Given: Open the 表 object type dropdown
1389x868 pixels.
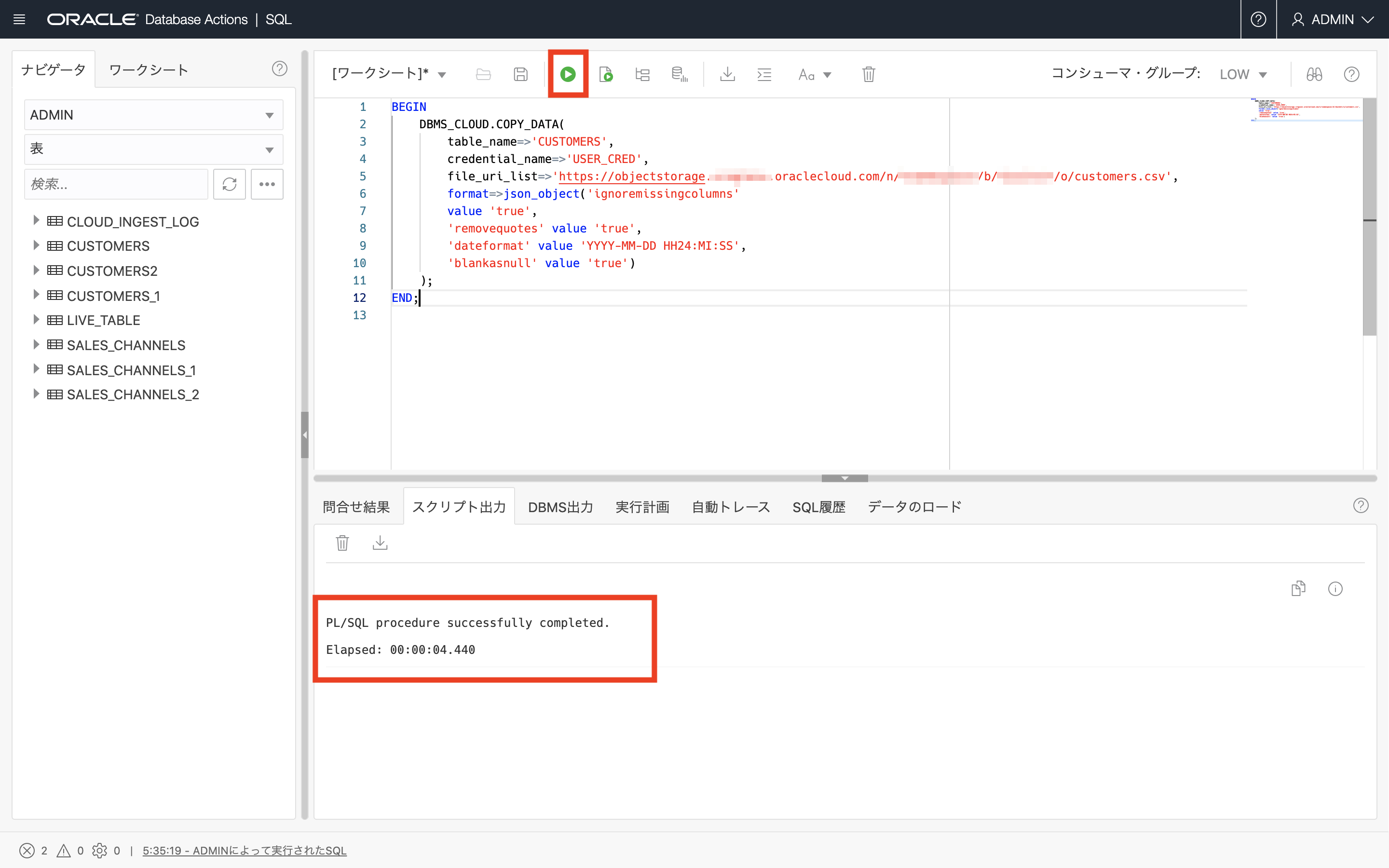Looking at the screenshot, I should pyautogui.click(x=153, y=149).
